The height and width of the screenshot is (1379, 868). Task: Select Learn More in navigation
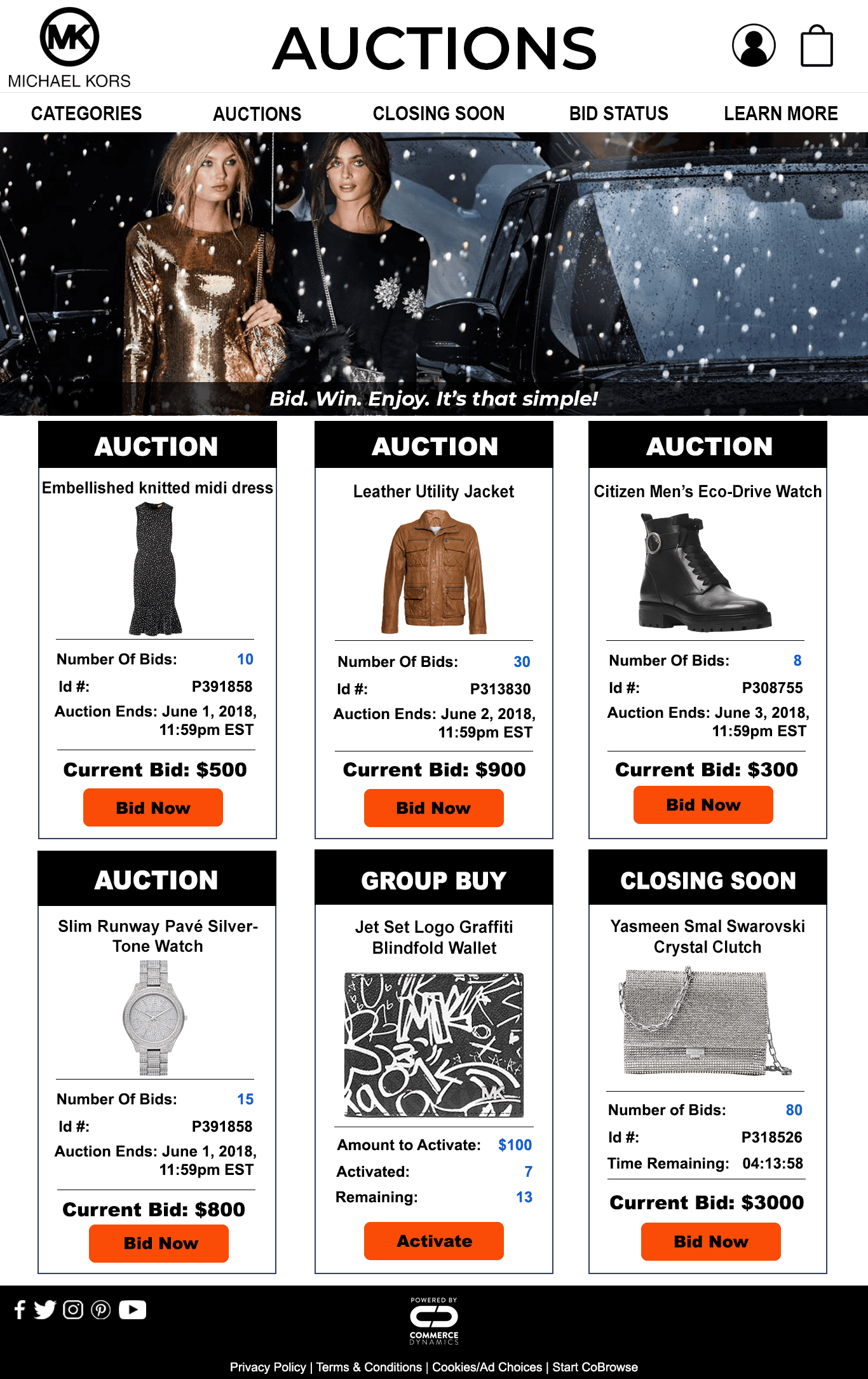tap(781, 114)
